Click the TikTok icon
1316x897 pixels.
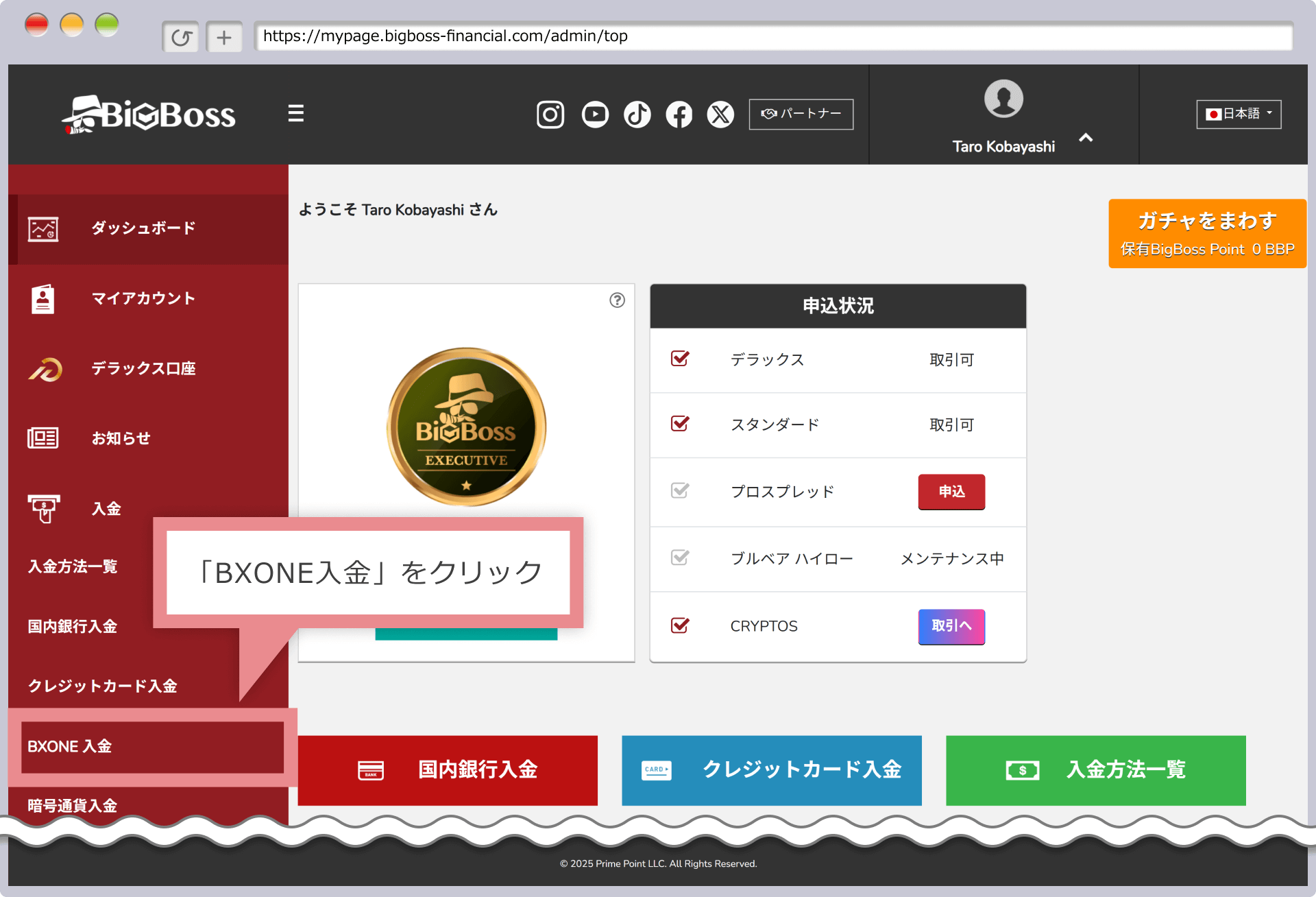pos(637,115)
